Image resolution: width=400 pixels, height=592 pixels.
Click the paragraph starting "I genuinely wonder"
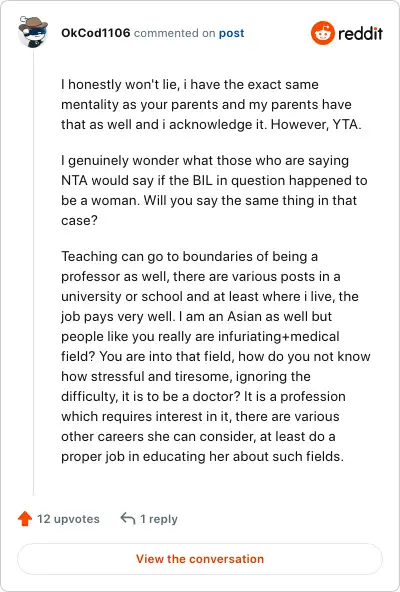[x=214, y=190]
